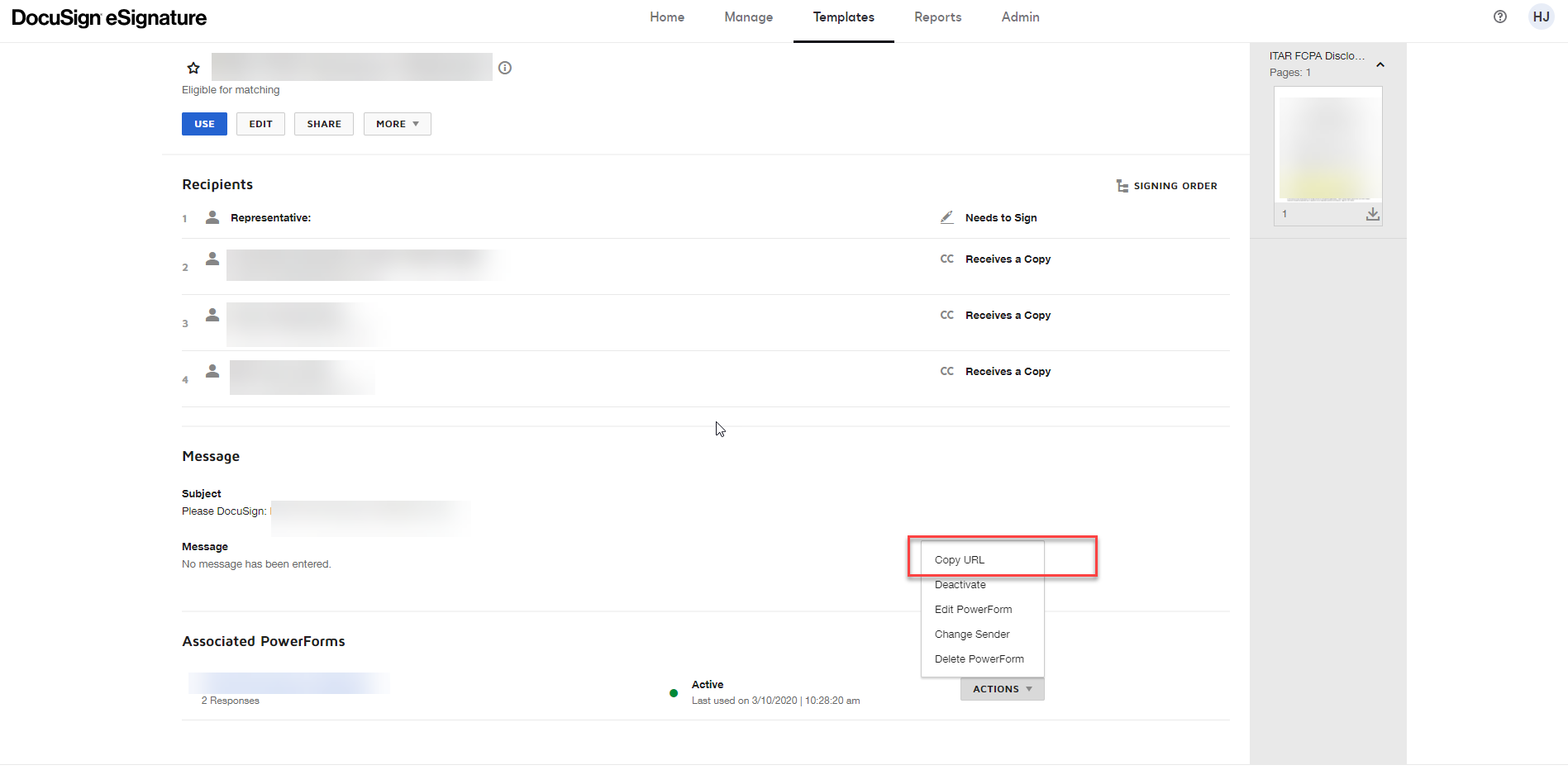Open the associated PowerForm name link

pos(289,683)
